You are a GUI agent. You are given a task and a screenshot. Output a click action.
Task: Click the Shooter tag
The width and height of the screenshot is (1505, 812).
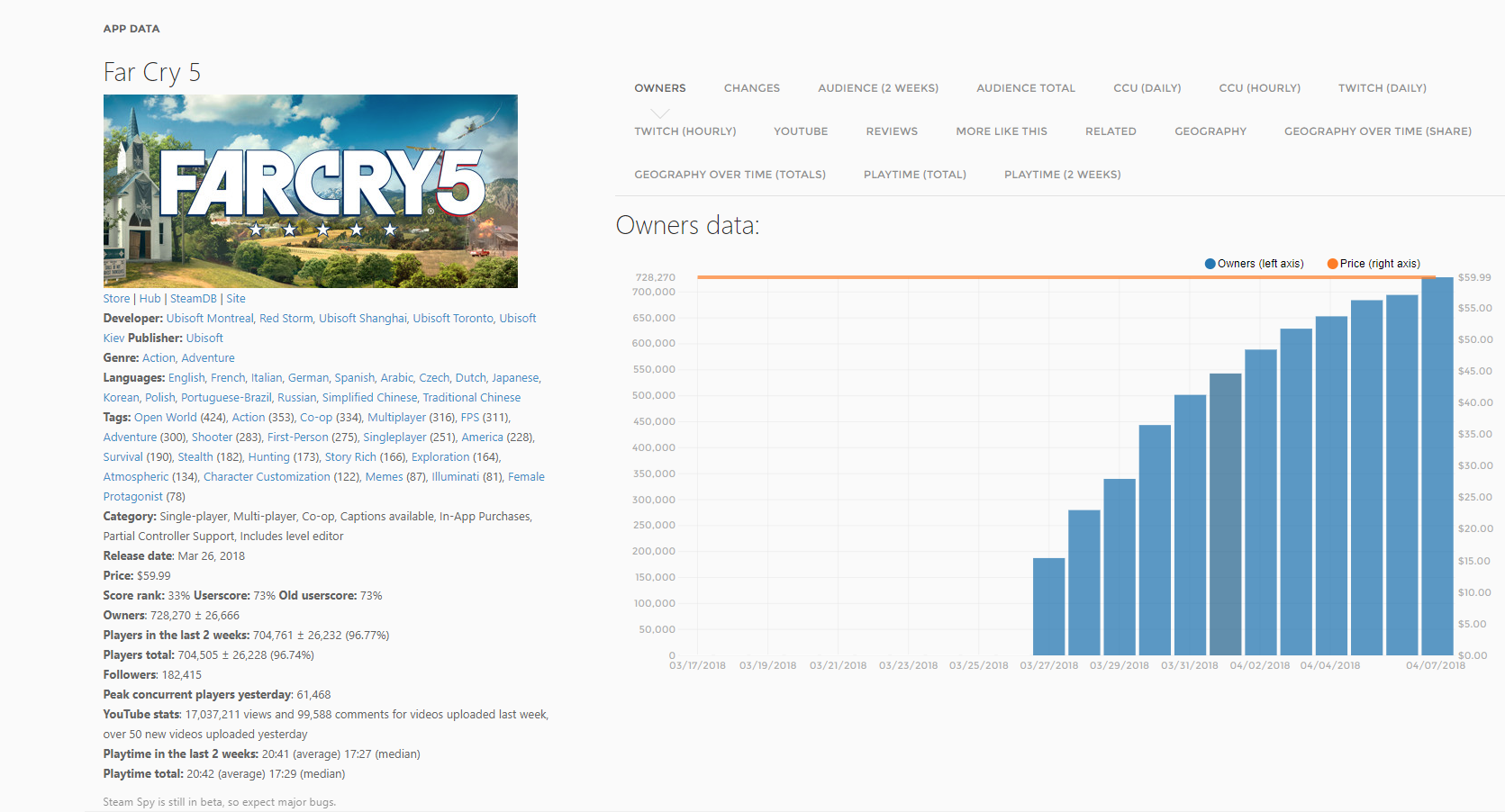[x=212, y=438]
